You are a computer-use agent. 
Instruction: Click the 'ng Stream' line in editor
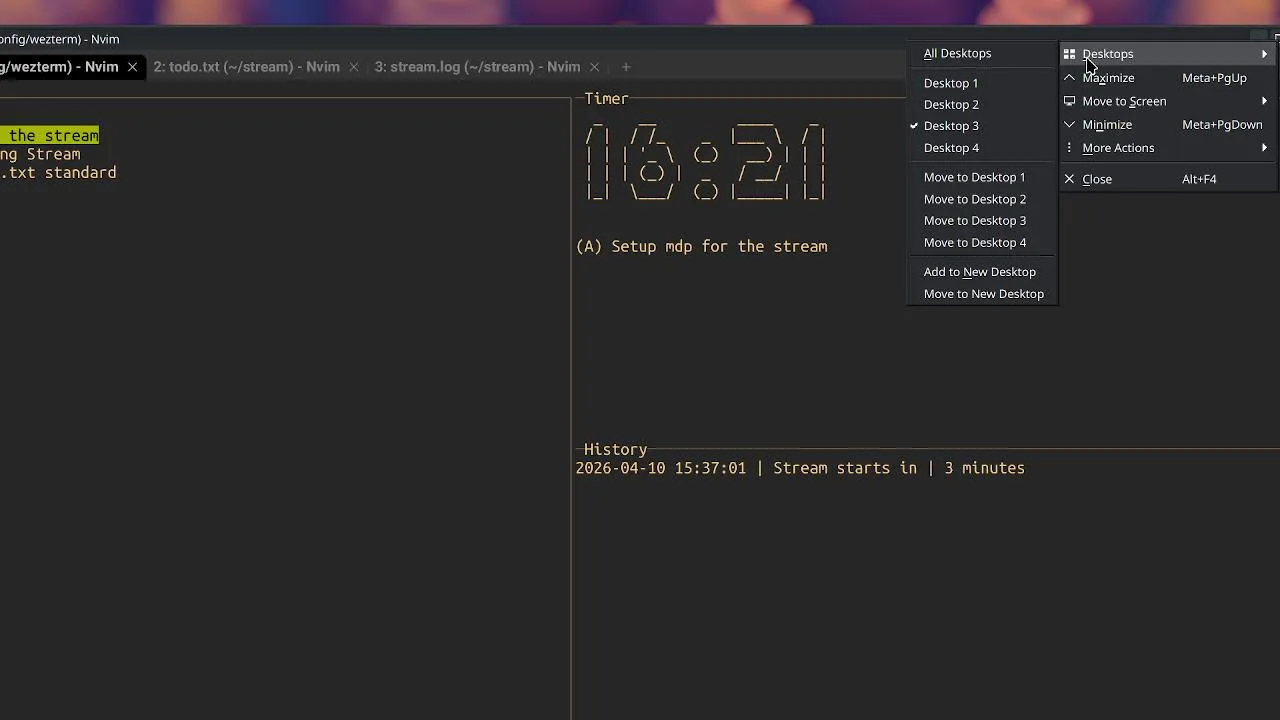[x=40, y=154]
